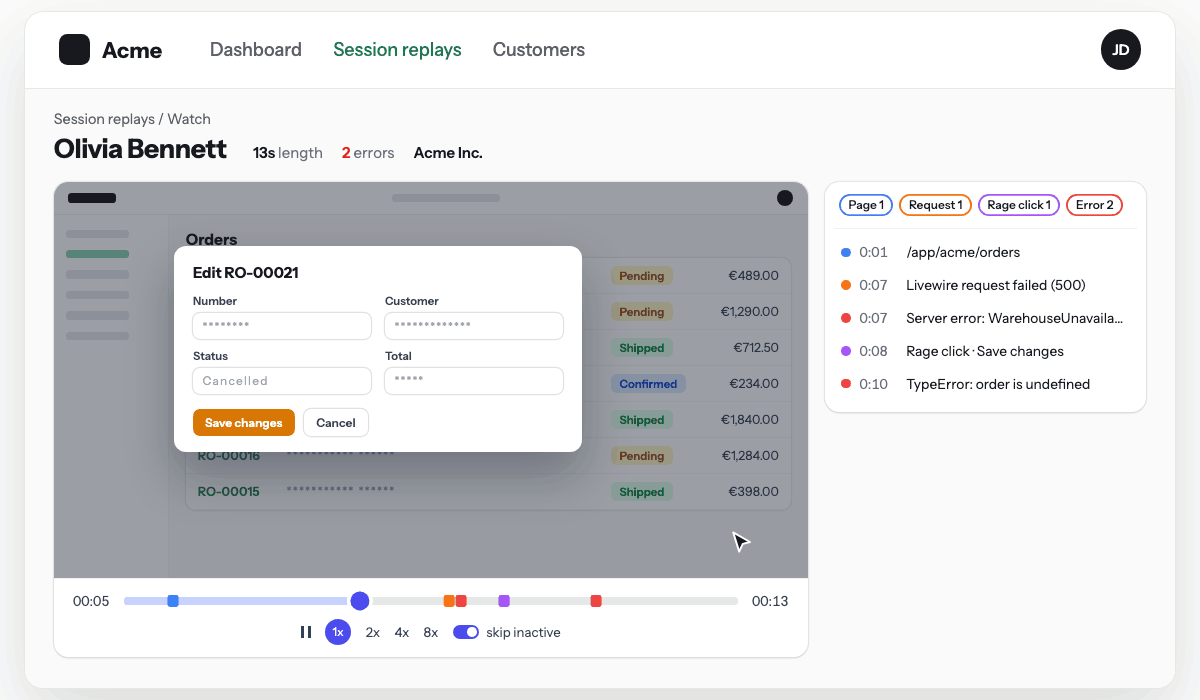This screenshot has width=1200, height=700.
Task: Set playback speed to 8x
Action: tap(431, 632)
